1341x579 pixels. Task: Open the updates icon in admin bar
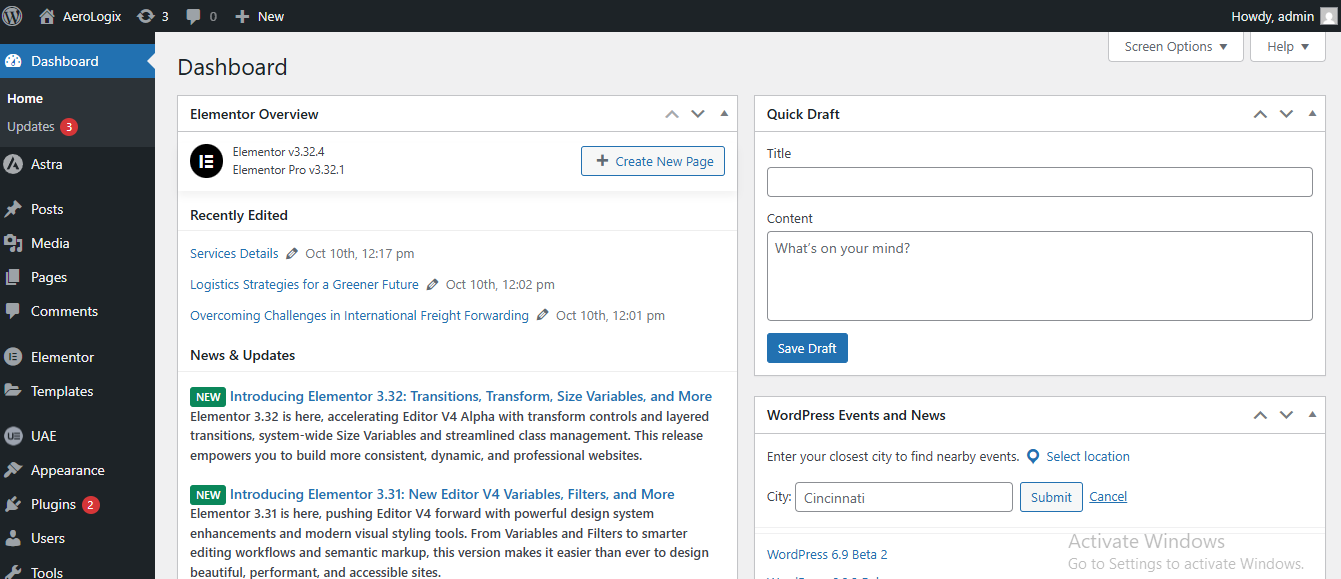[146, 16]
